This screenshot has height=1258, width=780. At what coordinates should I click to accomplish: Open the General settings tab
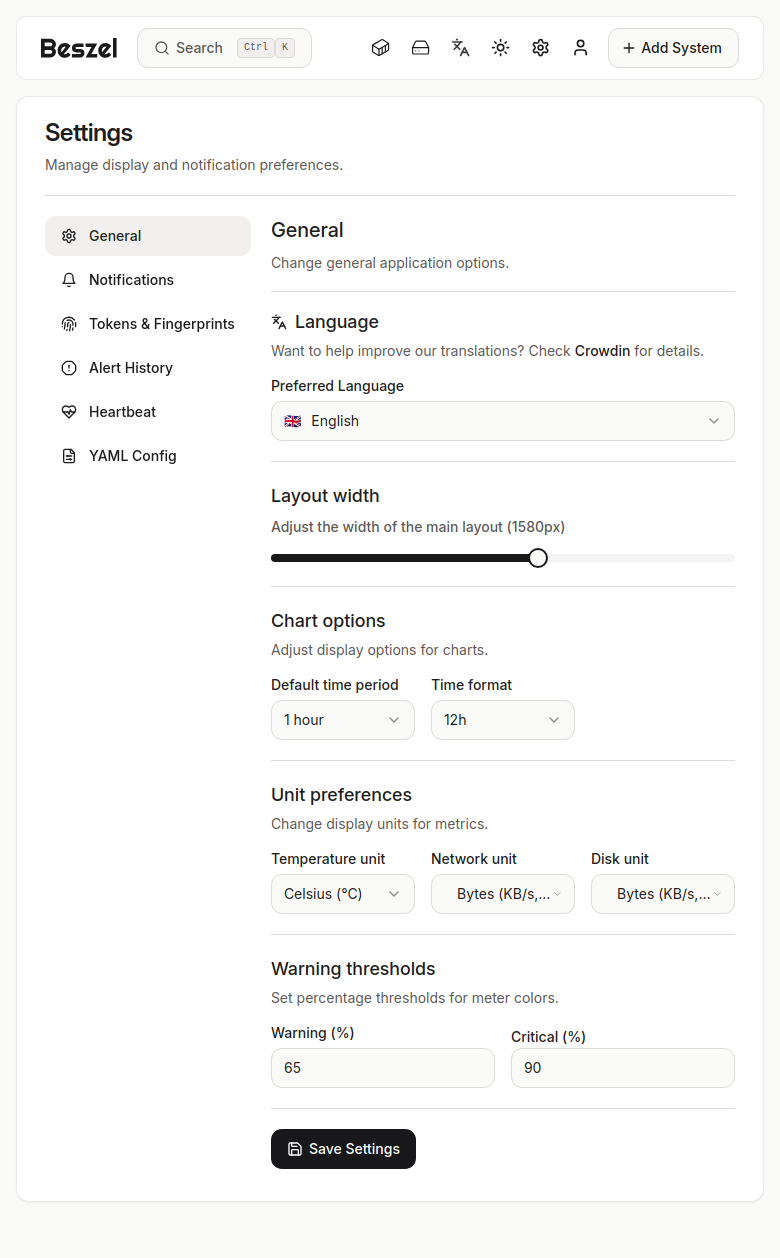click(x=148, y=236)
